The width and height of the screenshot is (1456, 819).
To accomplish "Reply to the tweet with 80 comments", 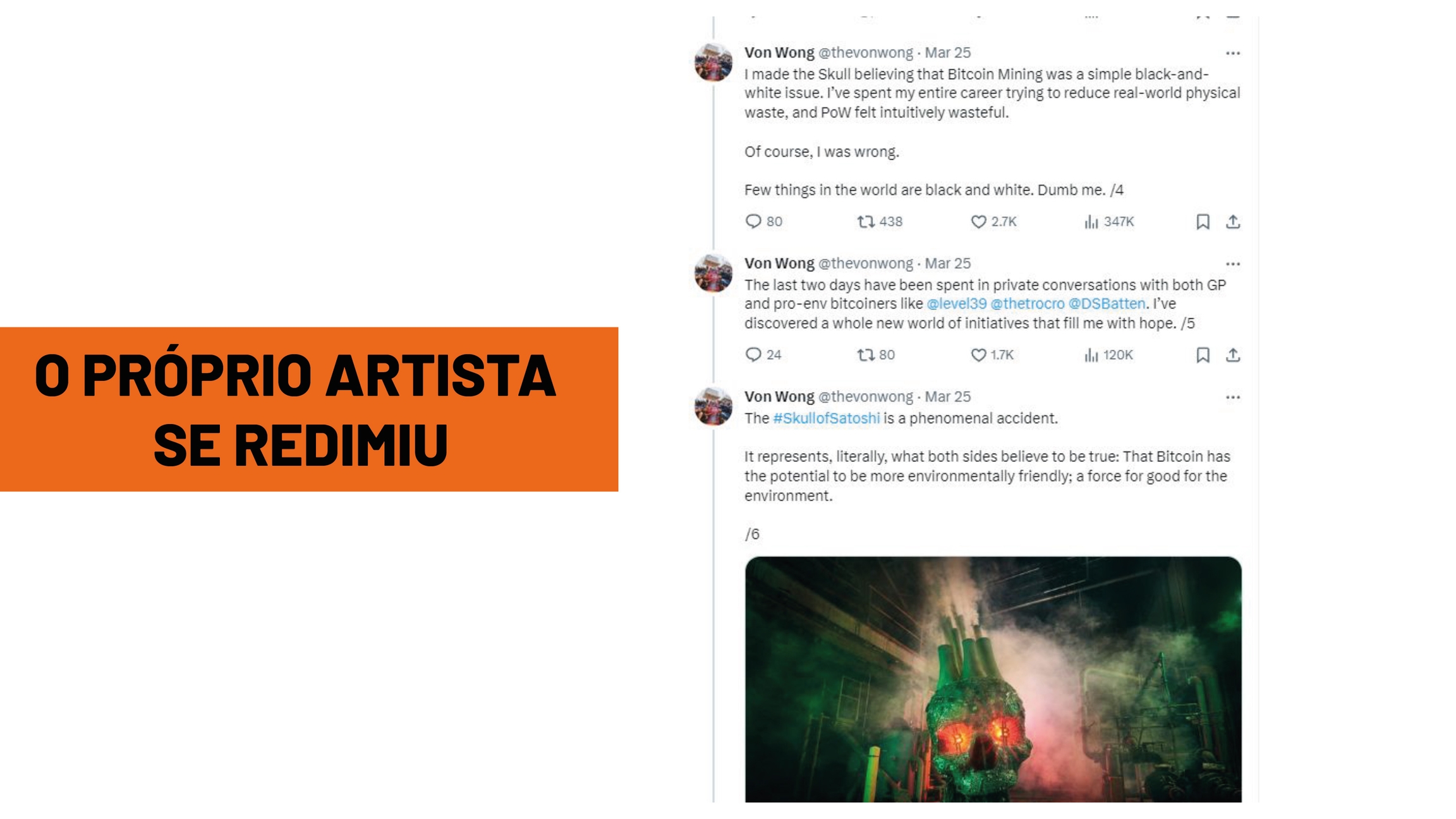I will [764, 221].
